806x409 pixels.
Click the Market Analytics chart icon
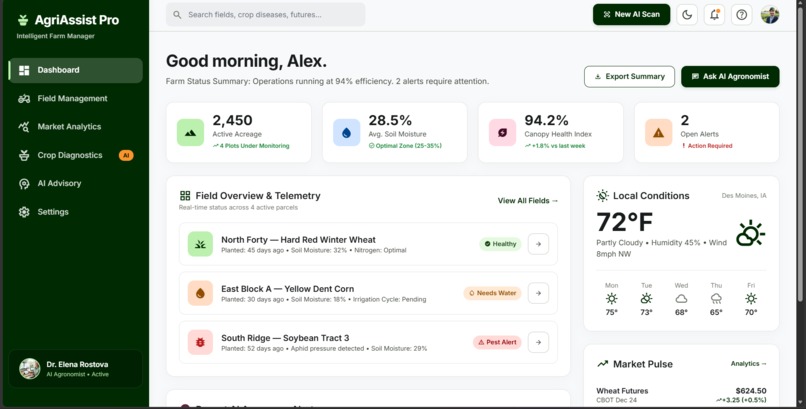[x=24, y=127]
